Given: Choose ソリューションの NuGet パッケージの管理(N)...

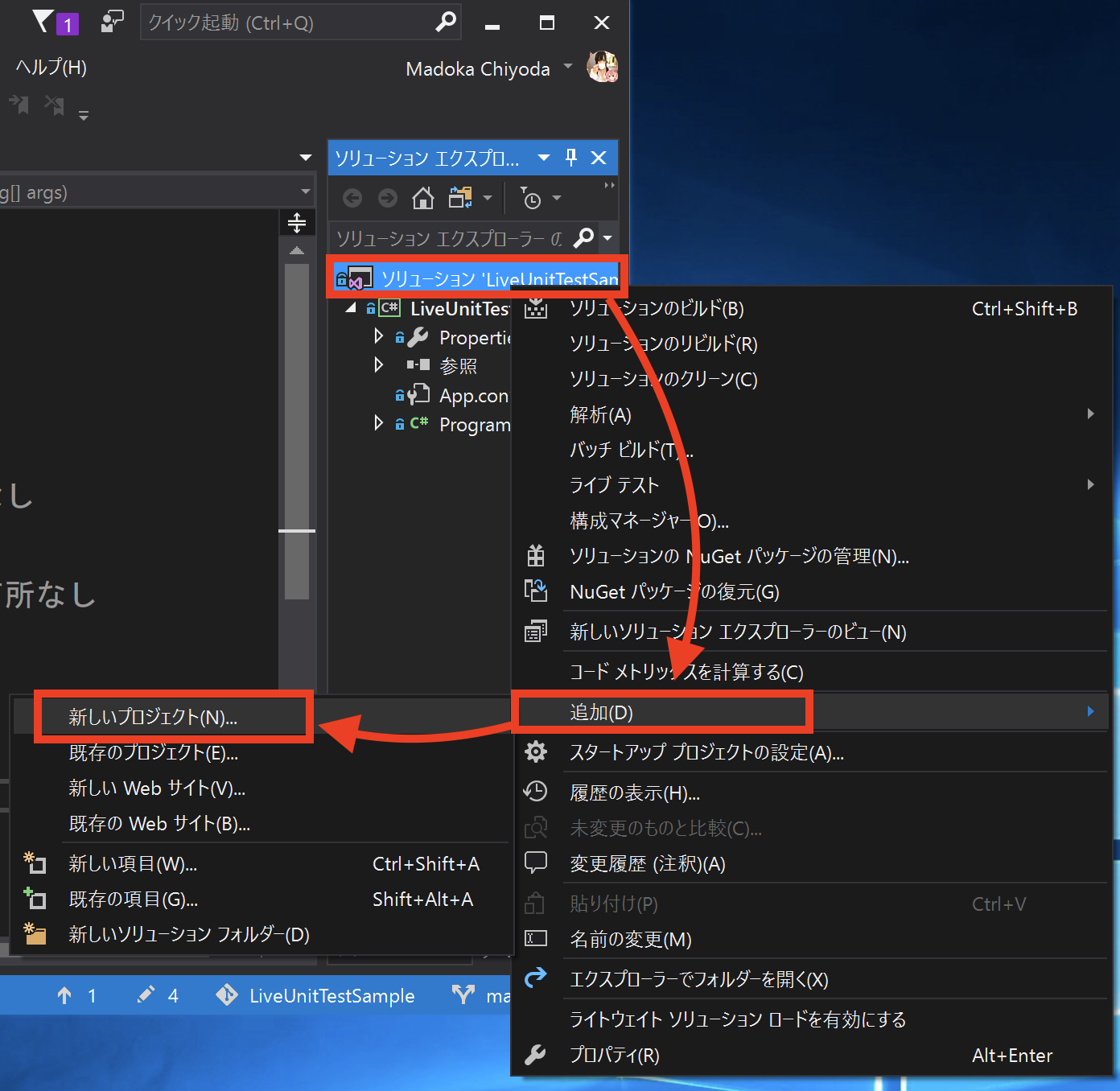Looking at the screenshot, I should (x=812, y=556).
